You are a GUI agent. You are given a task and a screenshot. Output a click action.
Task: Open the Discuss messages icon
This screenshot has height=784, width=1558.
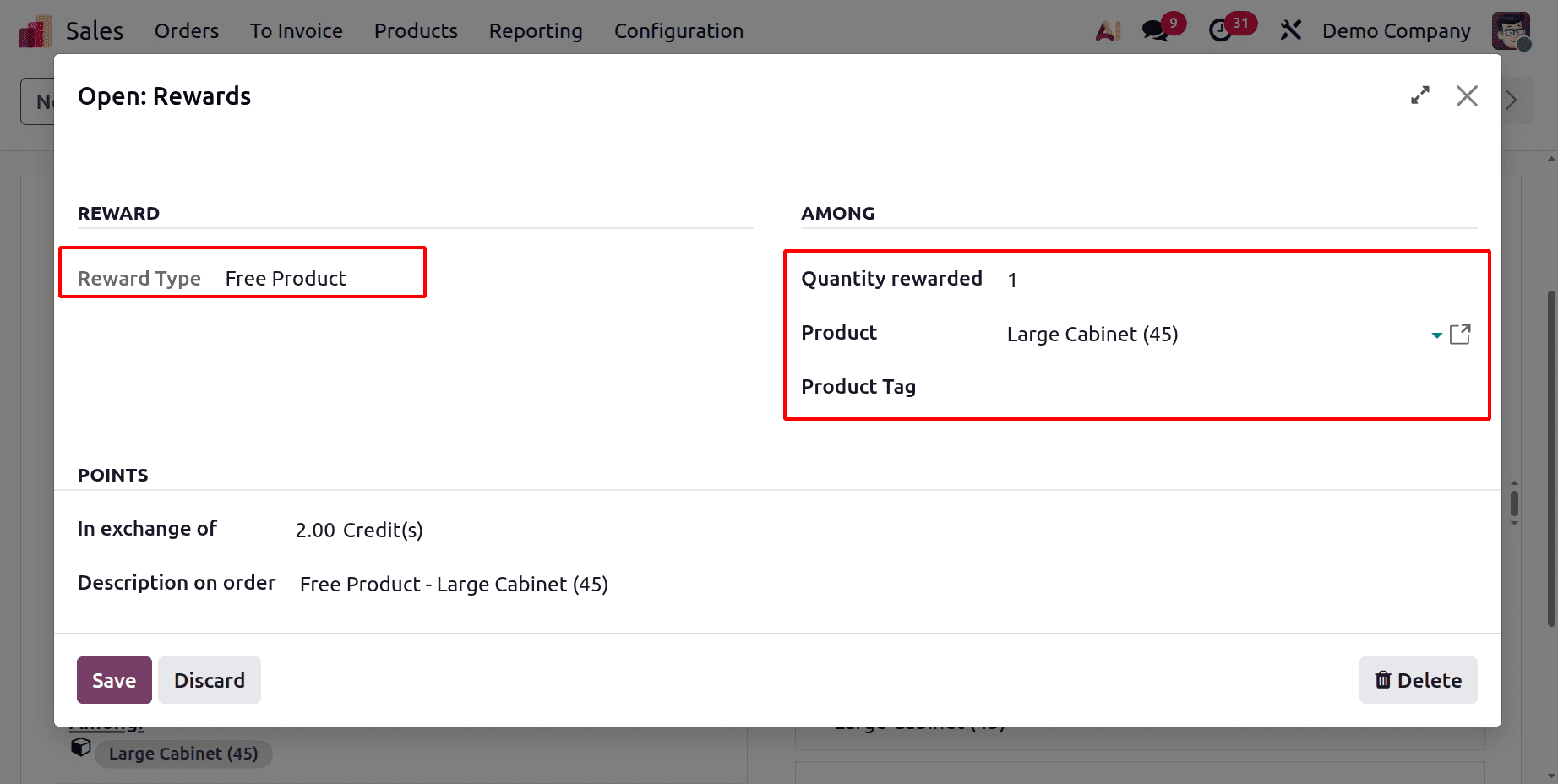pyautogui.click(x=1154, y=30)
